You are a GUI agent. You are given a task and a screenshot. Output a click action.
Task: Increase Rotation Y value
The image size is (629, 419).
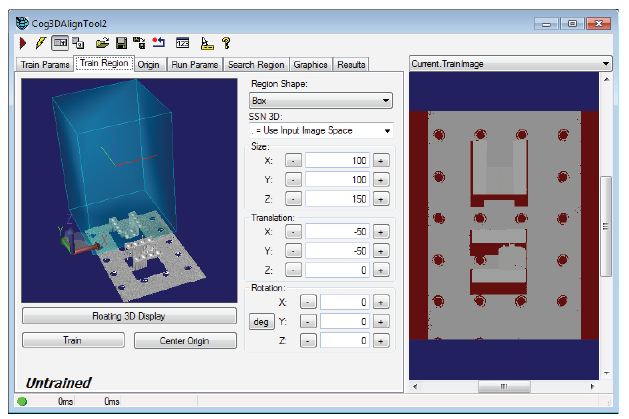tap(381, 322)
